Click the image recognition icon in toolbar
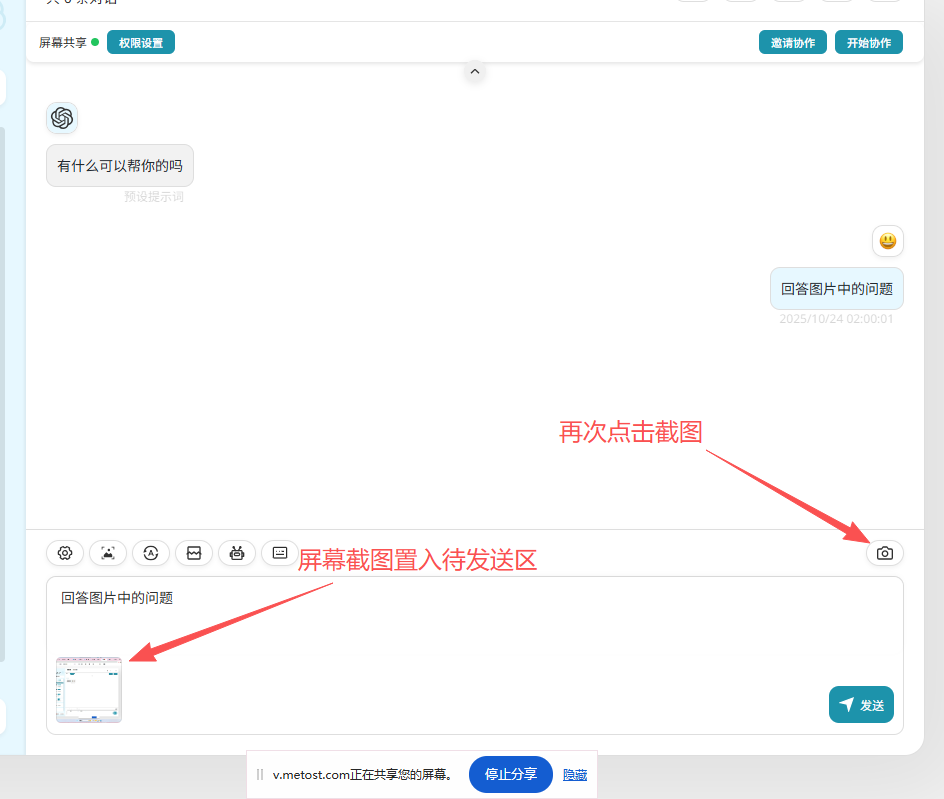The height and width of the screenshot is (799, 944). 108,553
